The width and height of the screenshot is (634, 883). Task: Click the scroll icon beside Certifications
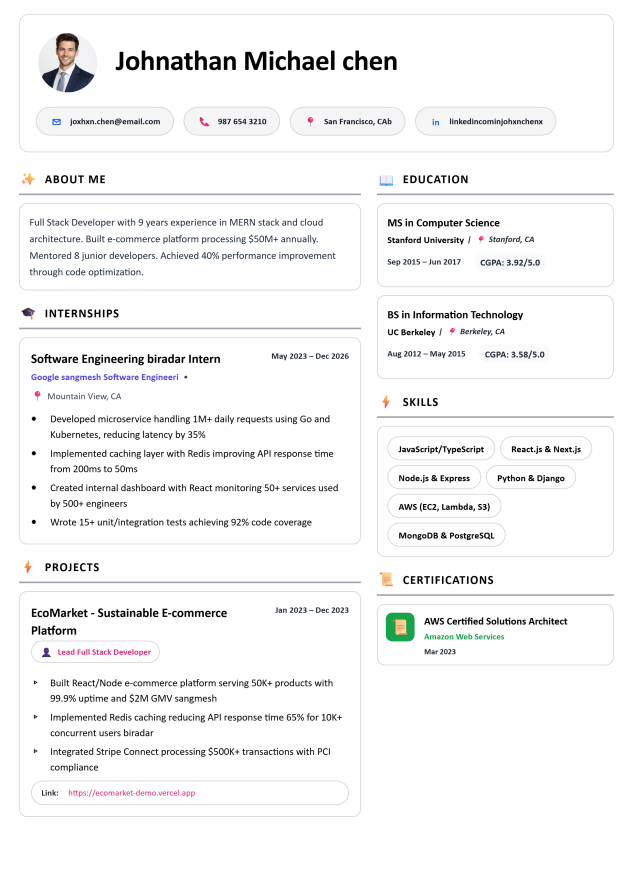pyautogui.click(x=386, y=580)
